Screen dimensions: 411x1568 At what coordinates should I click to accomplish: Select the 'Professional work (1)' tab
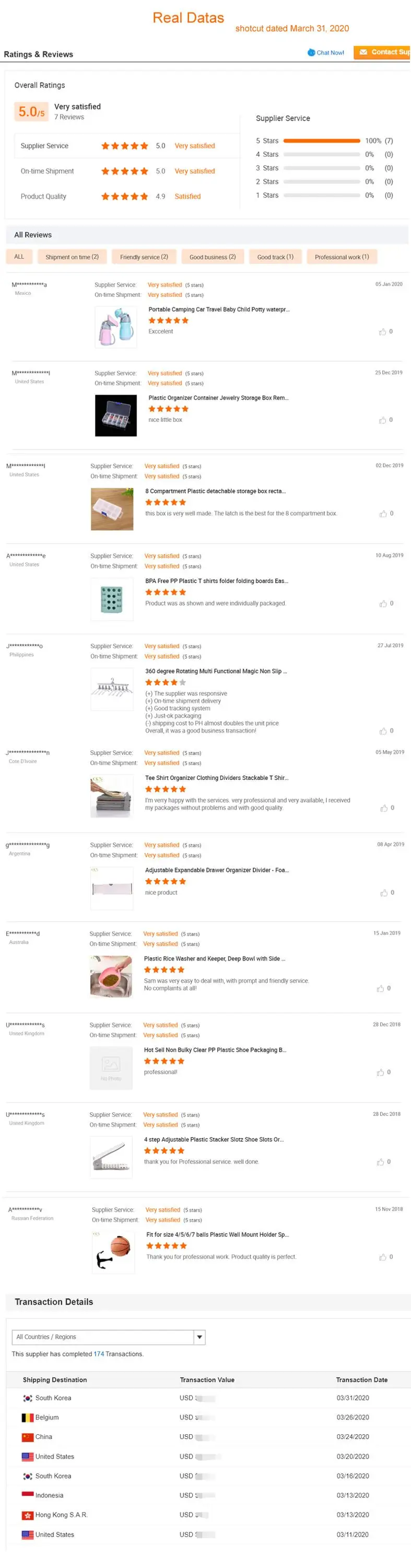[342, 257]
